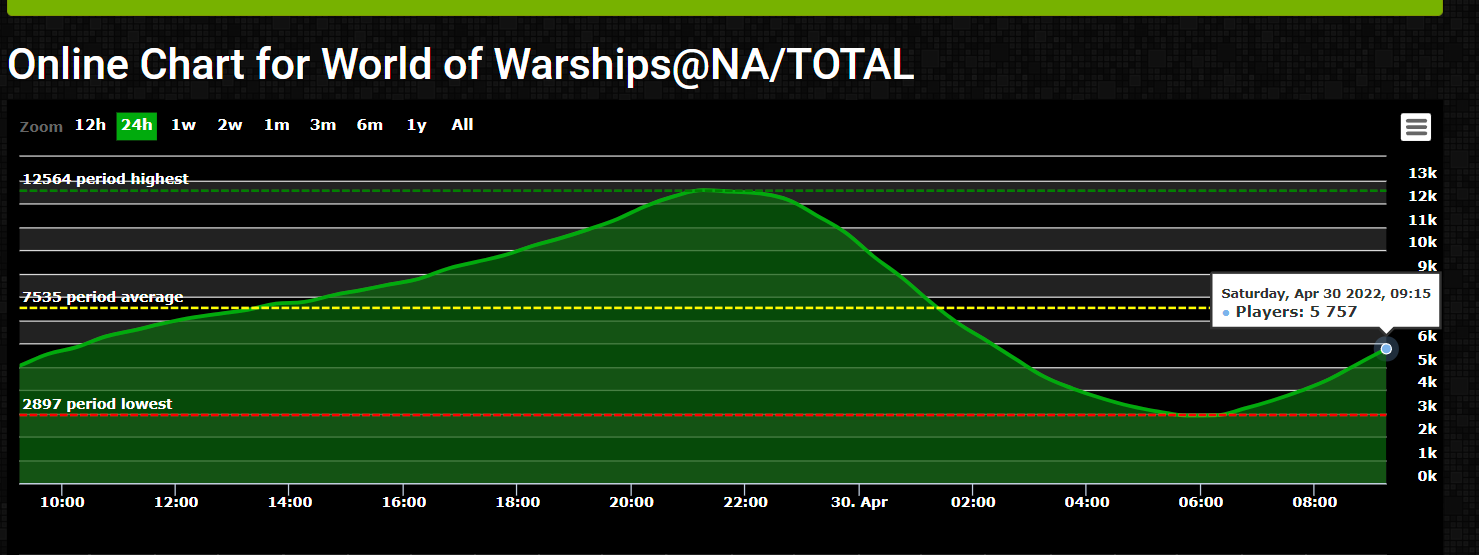
Task: Click the 13k y-axis label
Action: click(x=1422, y=173)
